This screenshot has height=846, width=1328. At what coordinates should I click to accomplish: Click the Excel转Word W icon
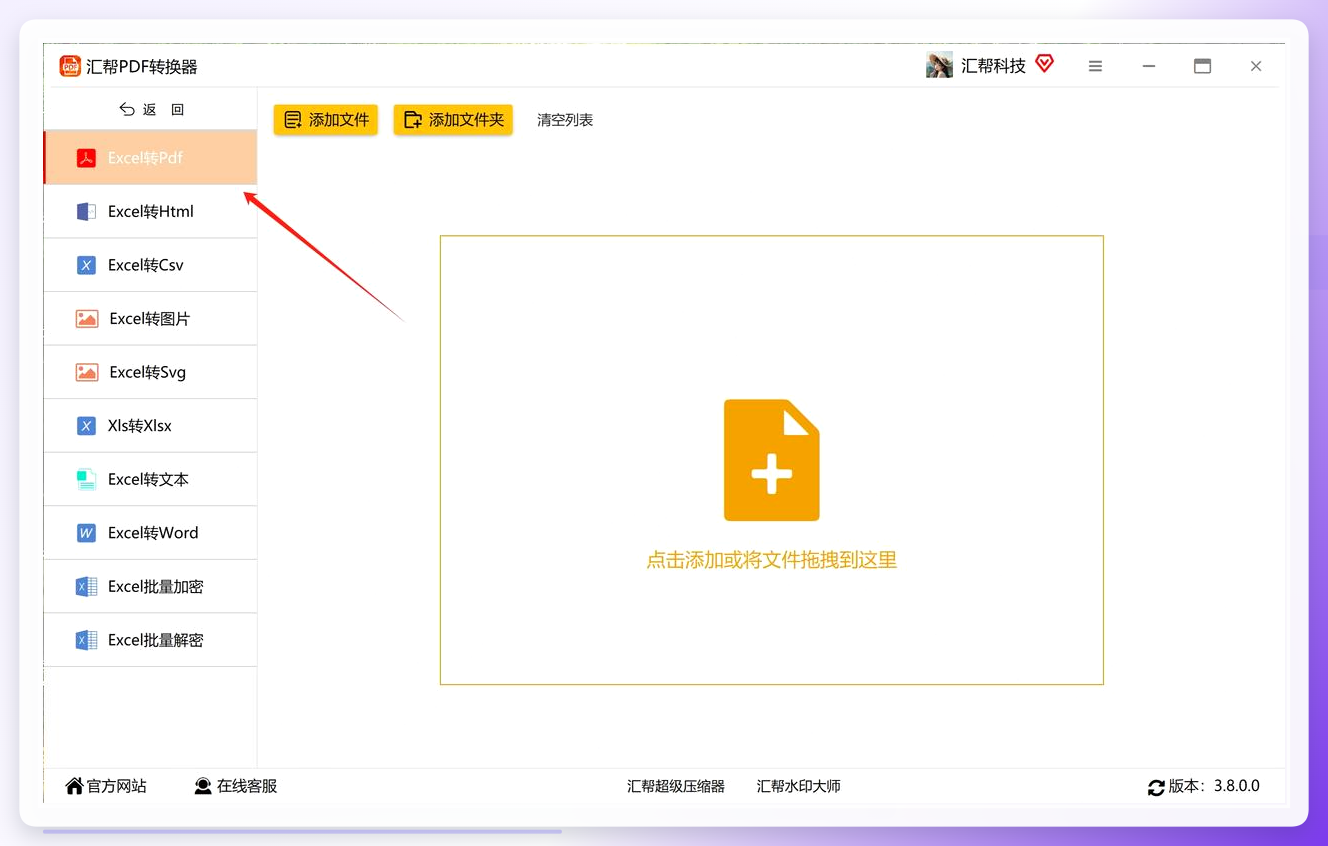click(x=86, y=533)
